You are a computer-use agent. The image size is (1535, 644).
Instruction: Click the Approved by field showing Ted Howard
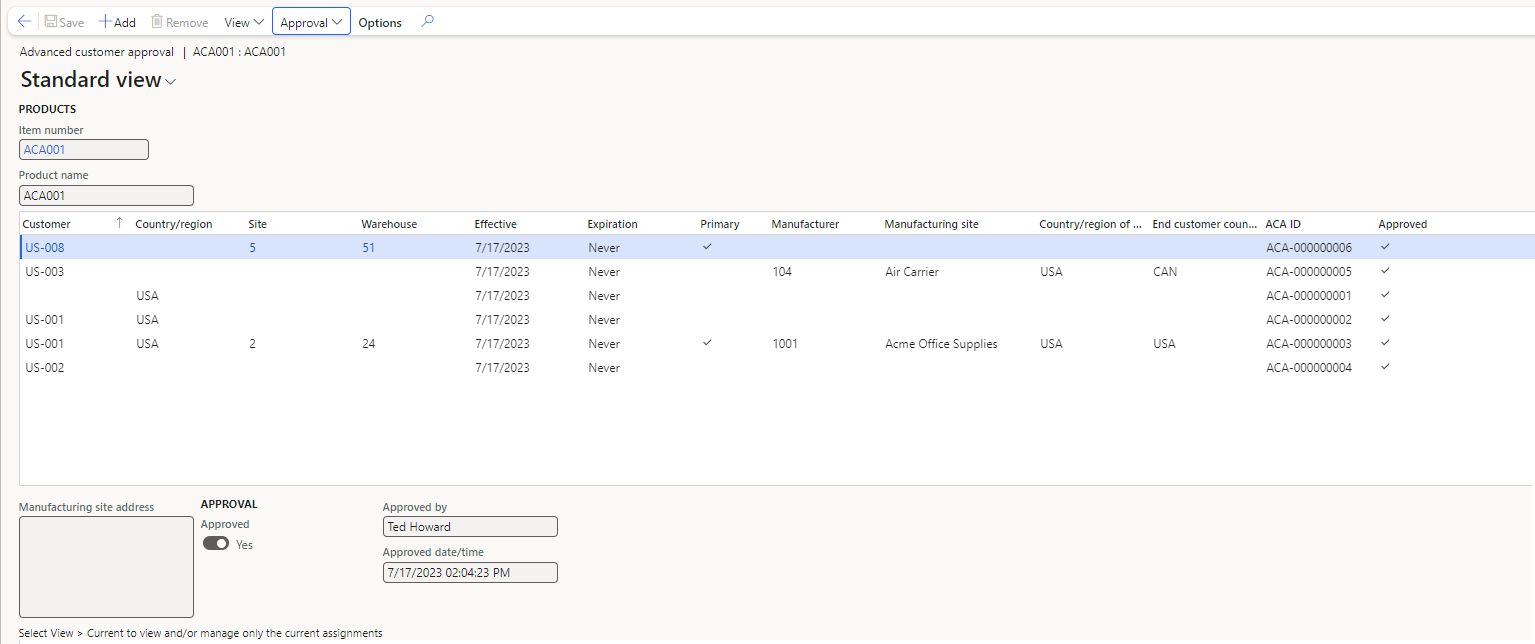pos(470,526)
